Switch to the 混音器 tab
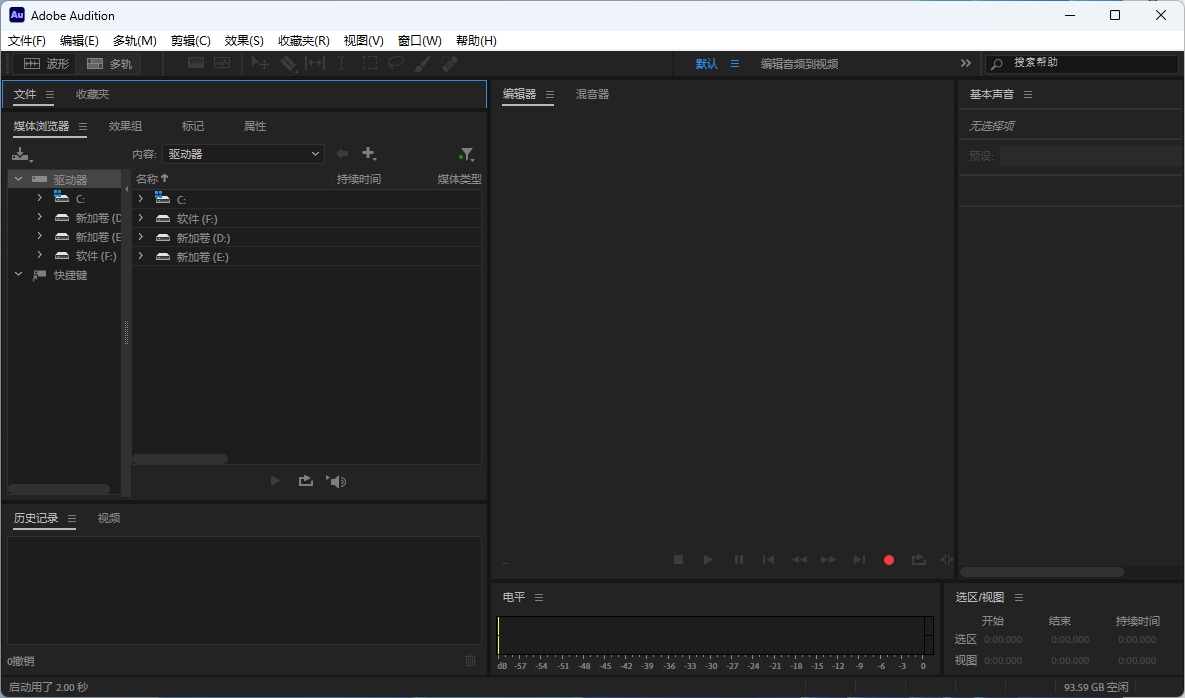Screen dimensions: 1185x698 (592, 94)
